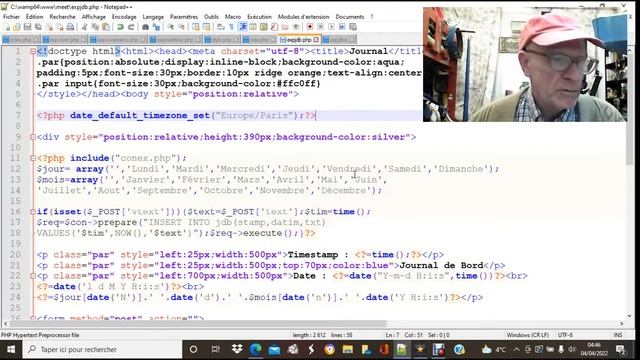
Task: Click the Zoom Out magnifier icon
Action: click(181, 27)
